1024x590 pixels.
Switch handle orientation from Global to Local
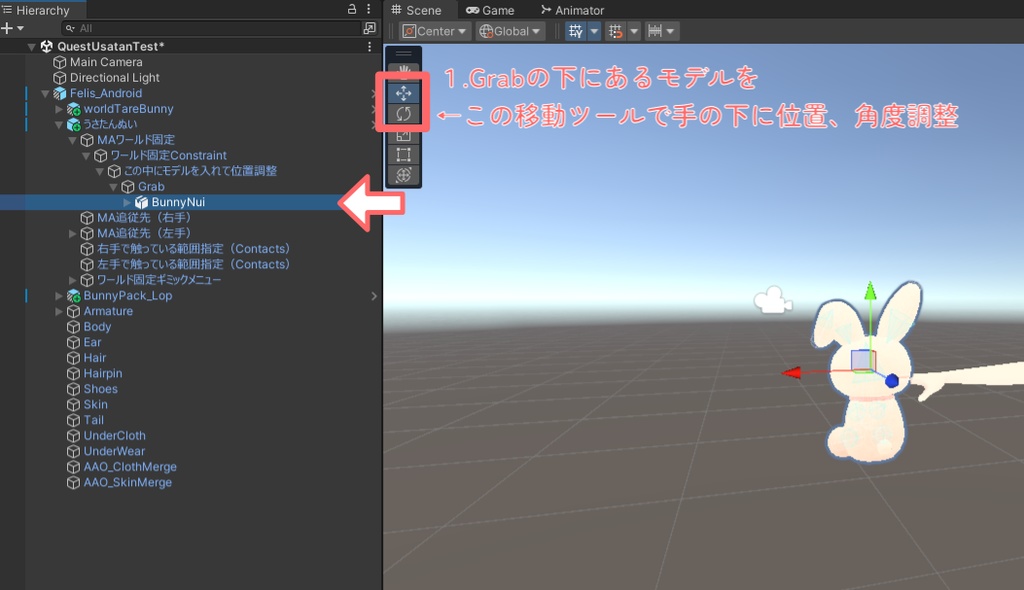tap(508, 30)
